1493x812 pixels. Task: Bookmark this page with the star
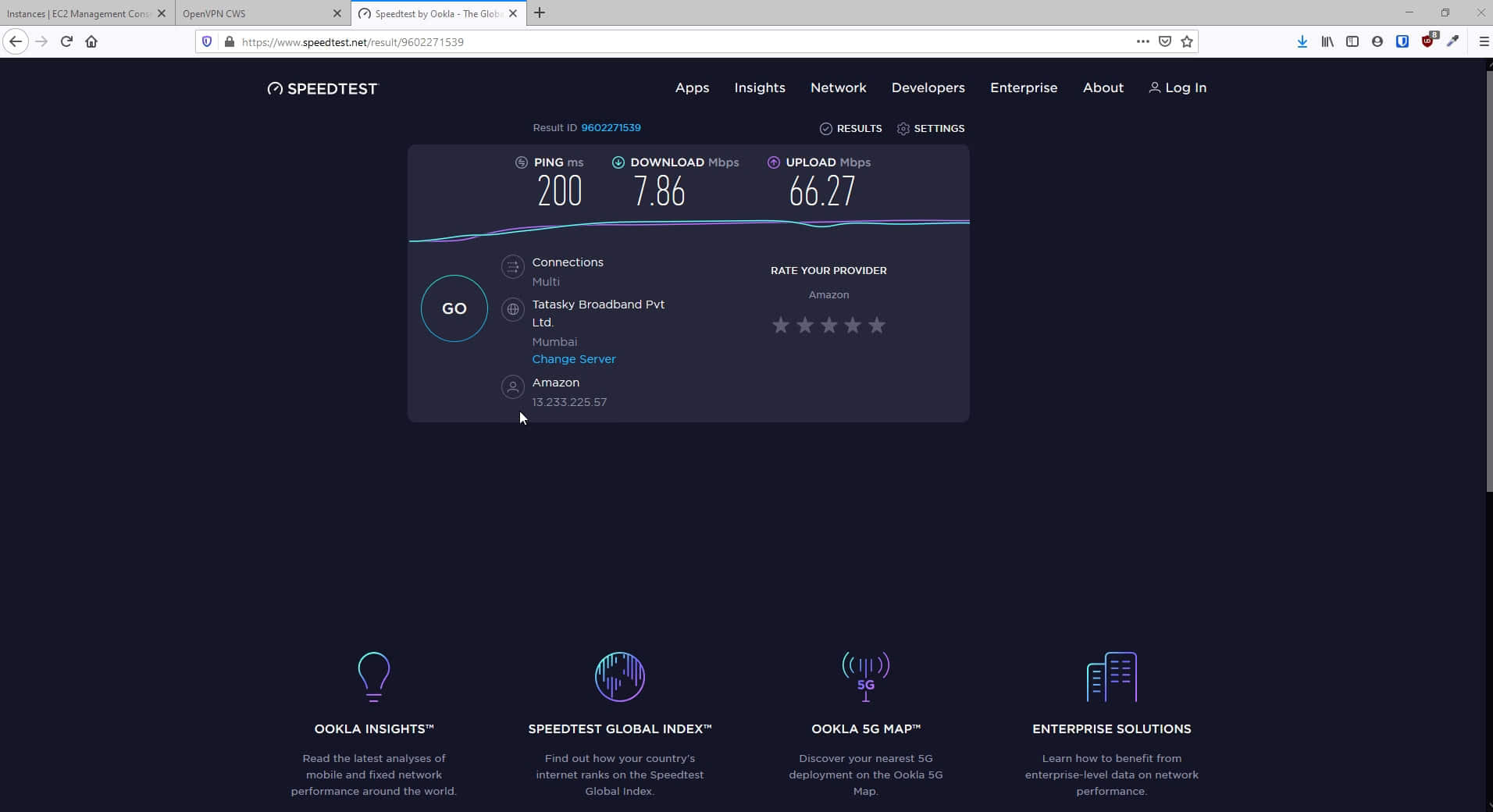1187,41
